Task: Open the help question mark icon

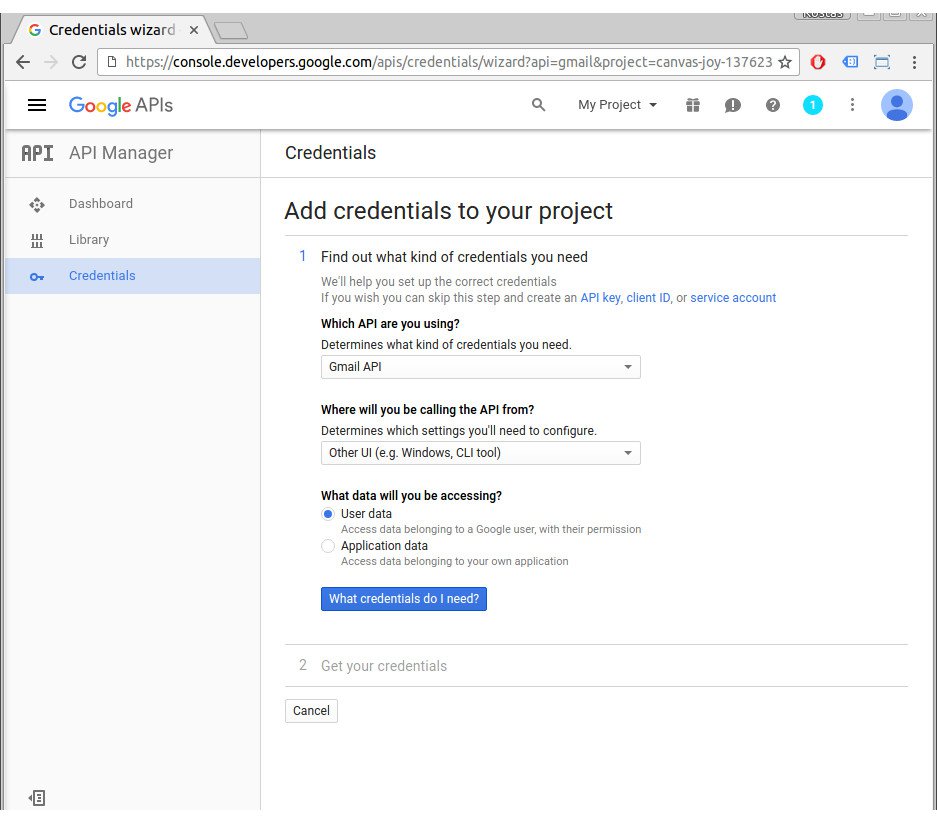Action: (773, 105)
